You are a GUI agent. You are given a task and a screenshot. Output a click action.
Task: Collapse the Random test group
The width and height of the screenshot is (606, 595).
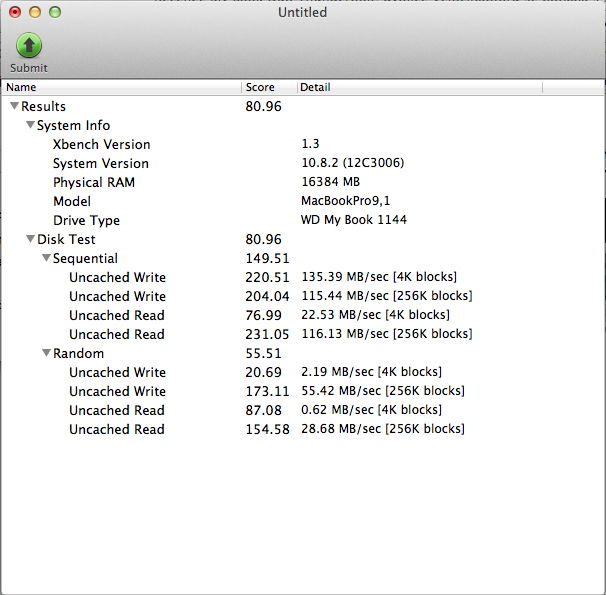coord(46,353)
